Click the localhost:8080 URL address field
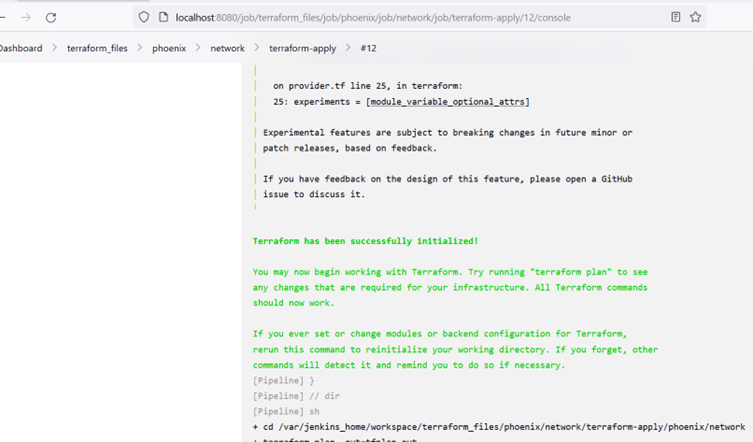 point(400,17)
